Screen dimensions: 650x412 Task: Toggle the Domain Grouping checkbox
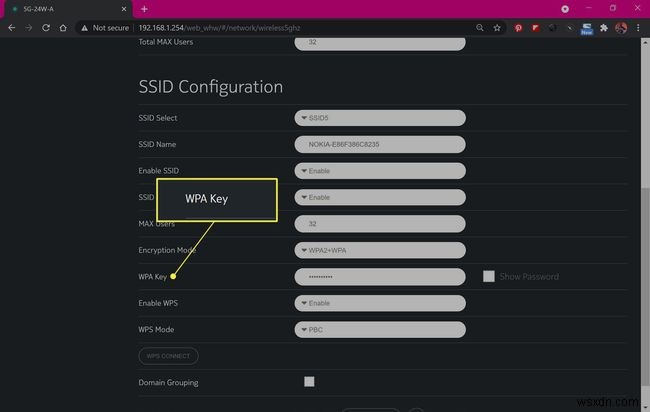(x=309, y=381)
